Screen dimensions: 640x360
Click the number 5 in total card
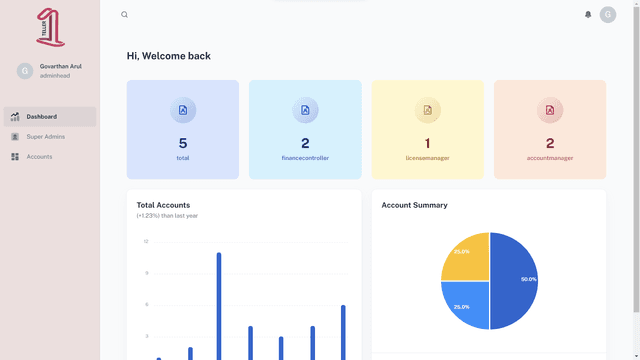click(x=183, y=143)
